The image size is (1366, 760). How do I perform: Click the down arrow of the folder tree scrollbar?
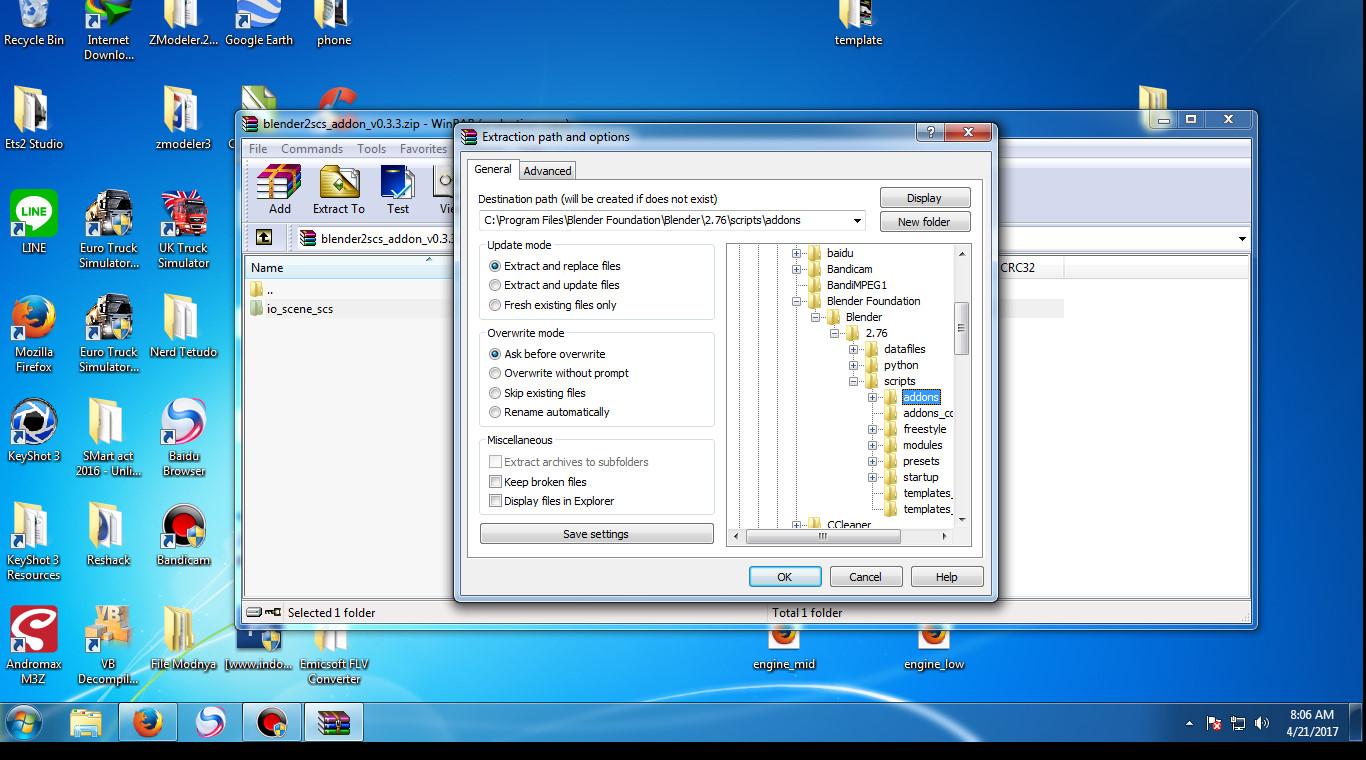coord(962,519)
